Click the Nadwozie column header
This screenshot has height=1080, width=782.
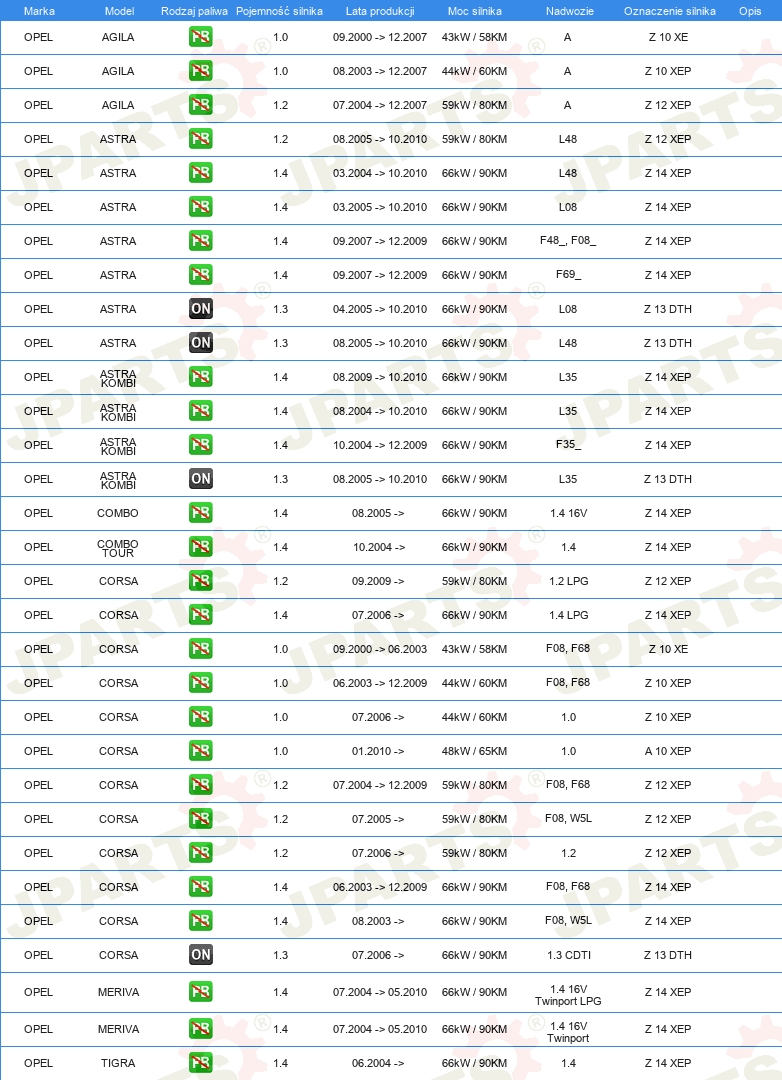coord(570,11)
